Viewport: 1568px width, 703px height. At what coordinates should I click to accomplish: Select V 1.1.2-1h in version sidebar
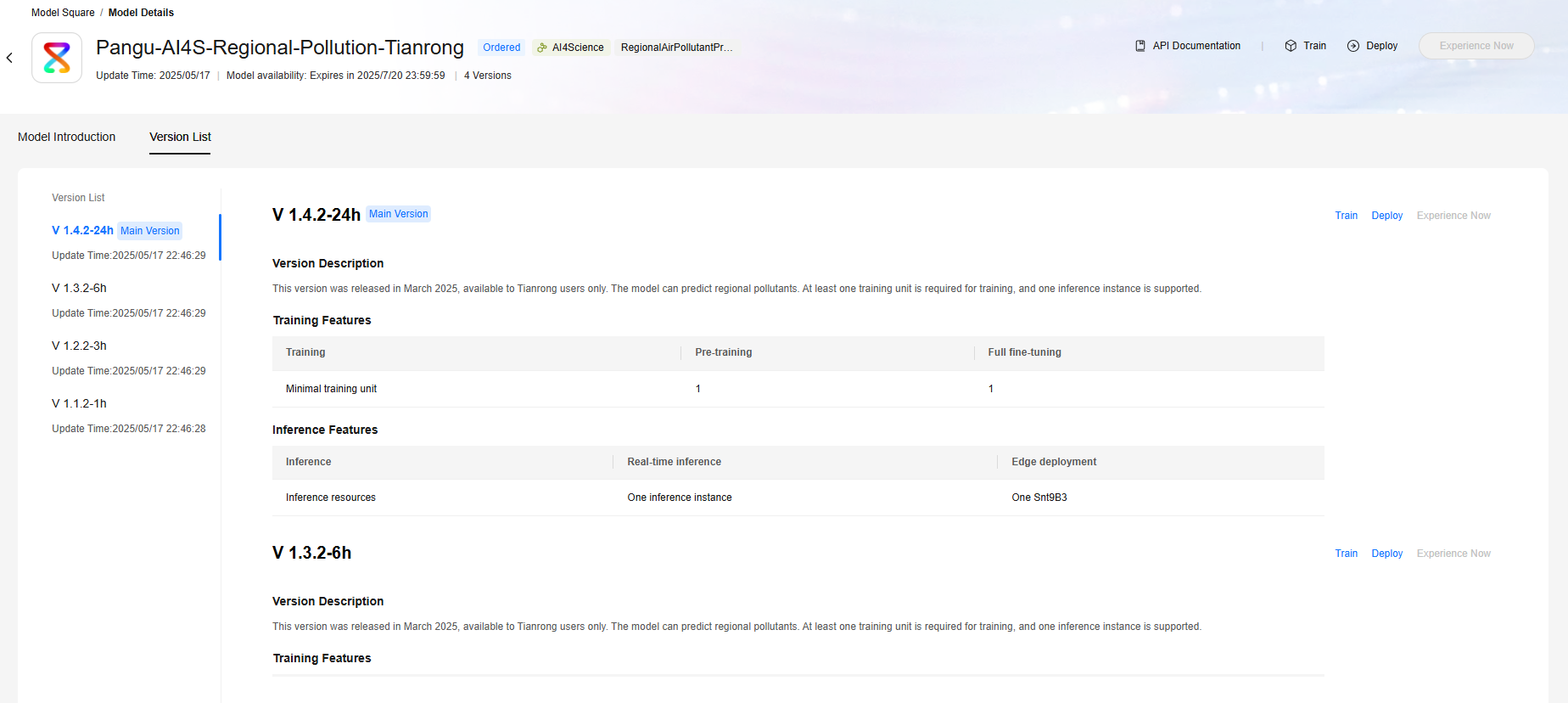(79, 403)
